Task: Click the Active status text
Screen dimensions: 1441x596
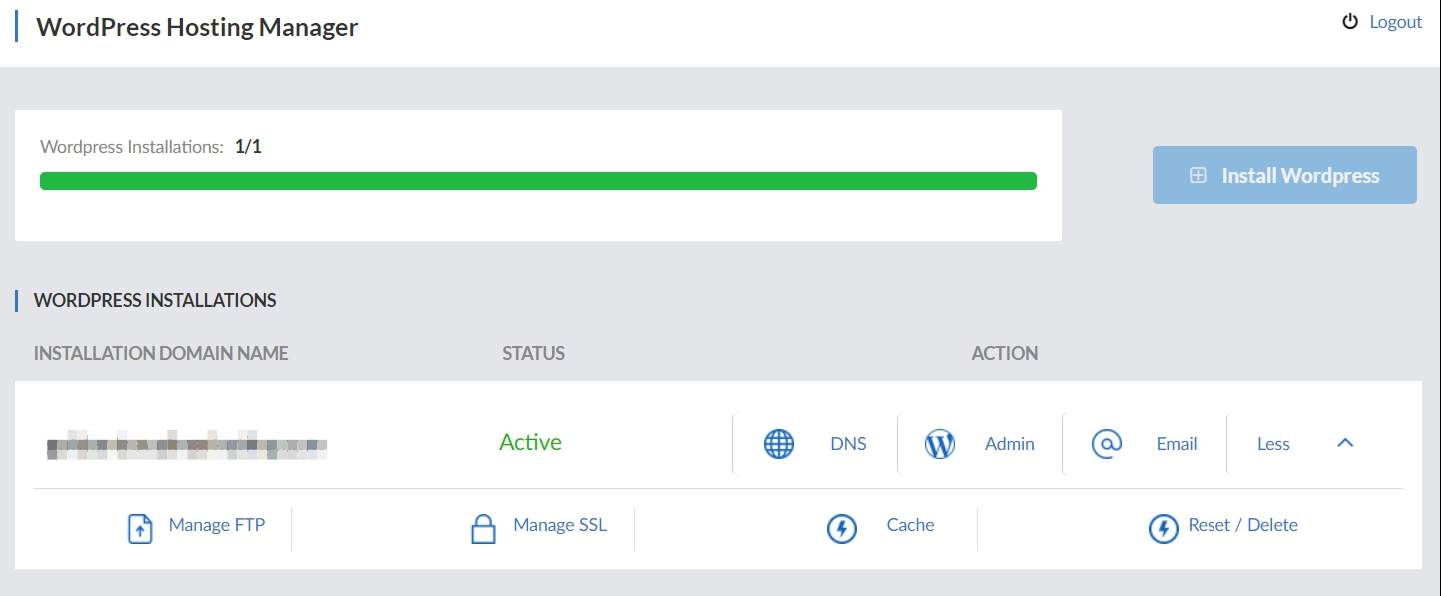Action: pyautogui.click(x=530, y=442)
